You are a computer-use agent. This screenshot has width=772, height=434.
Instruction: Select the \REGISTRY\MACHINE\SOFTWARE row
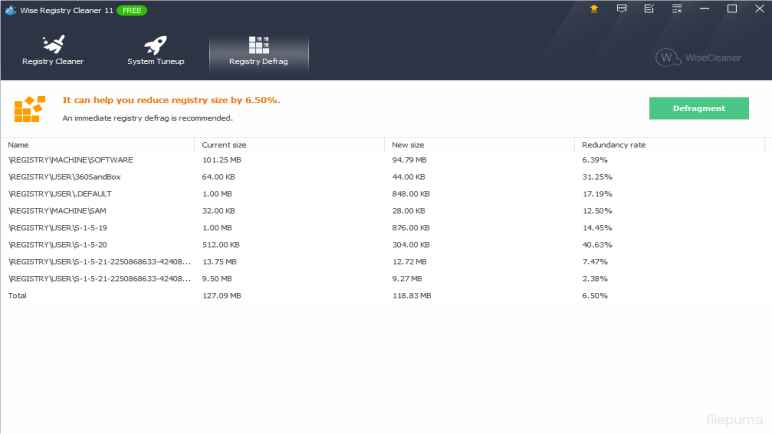click(x=70, y=160)
